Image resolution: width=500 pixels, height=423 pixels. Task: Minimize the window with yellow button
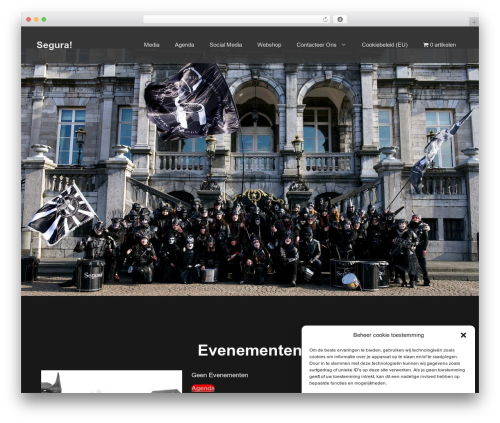36,19
